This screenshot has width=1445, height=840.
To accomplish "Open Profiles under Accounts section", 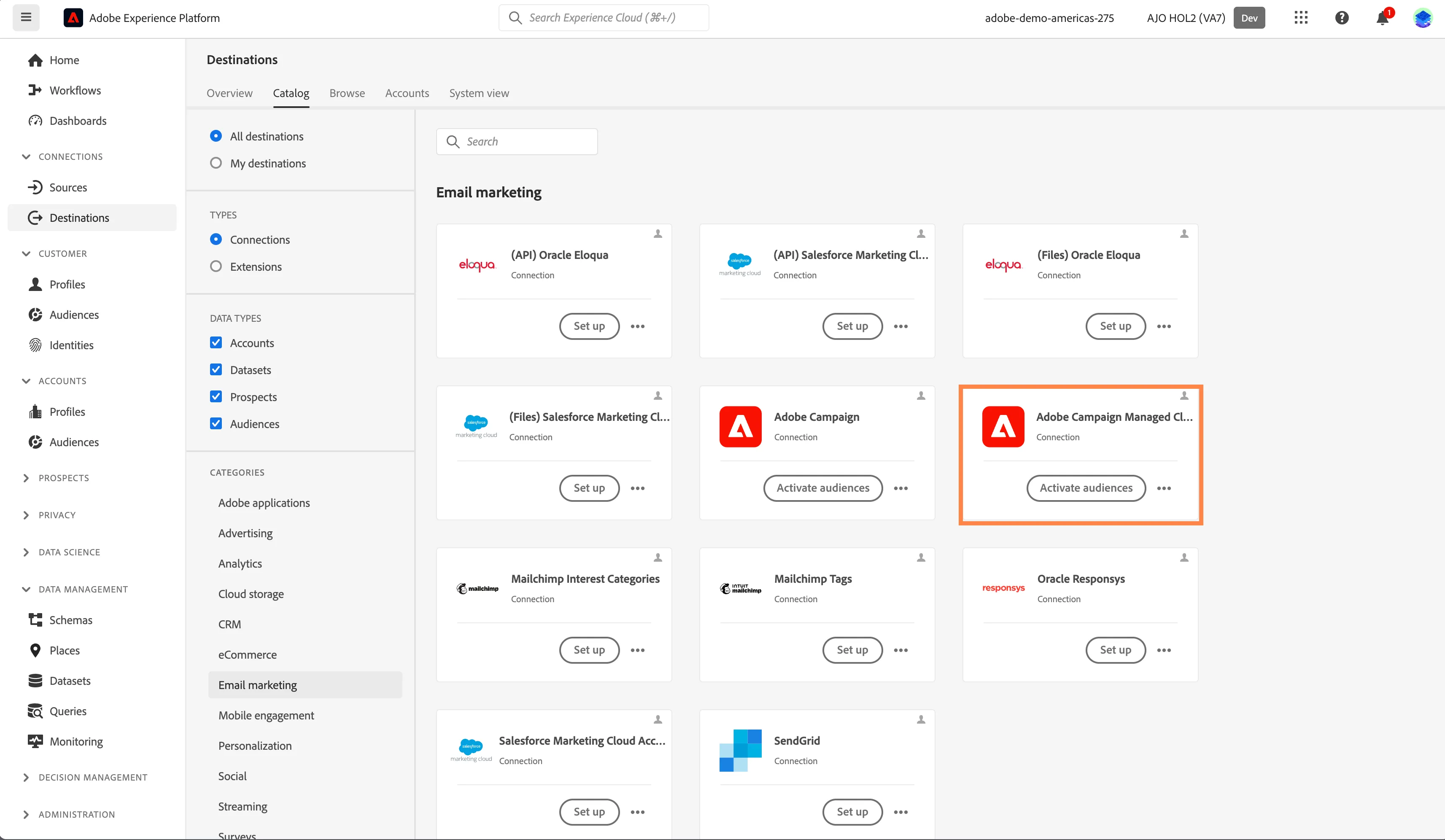I will [67, 412].
